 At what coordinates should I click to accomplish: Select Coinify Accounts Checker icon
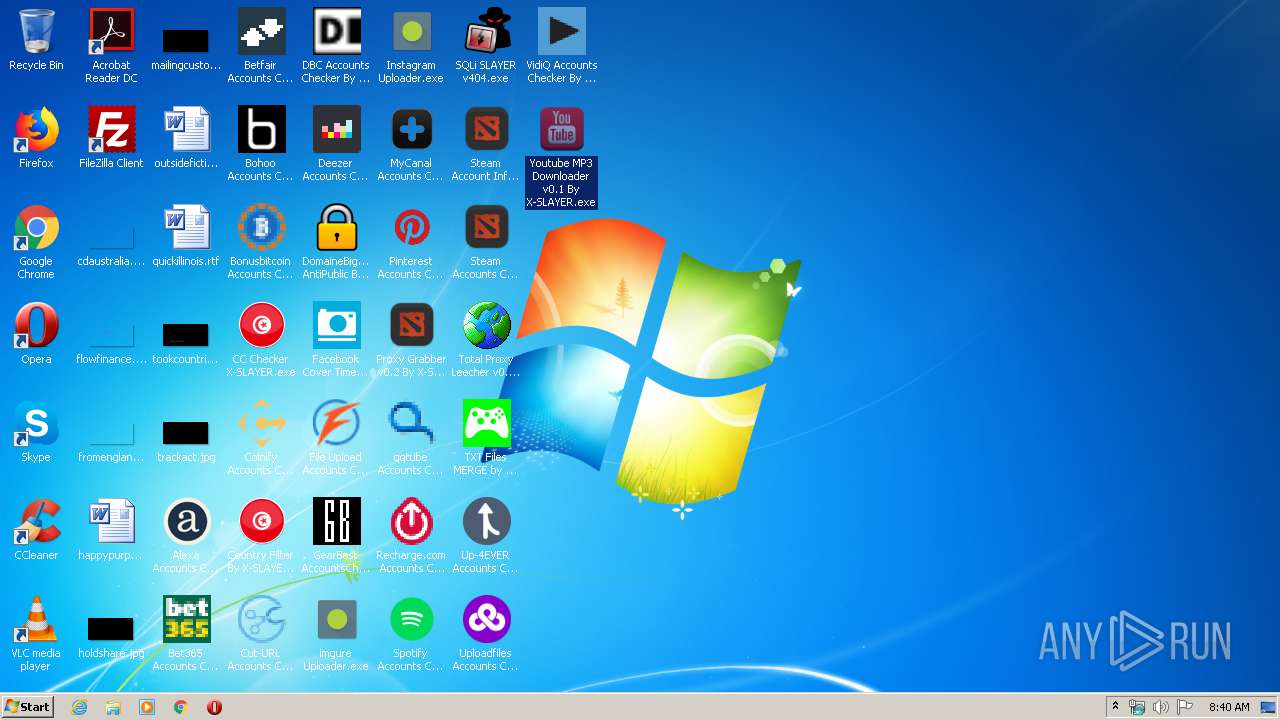[x=261, y=438]
